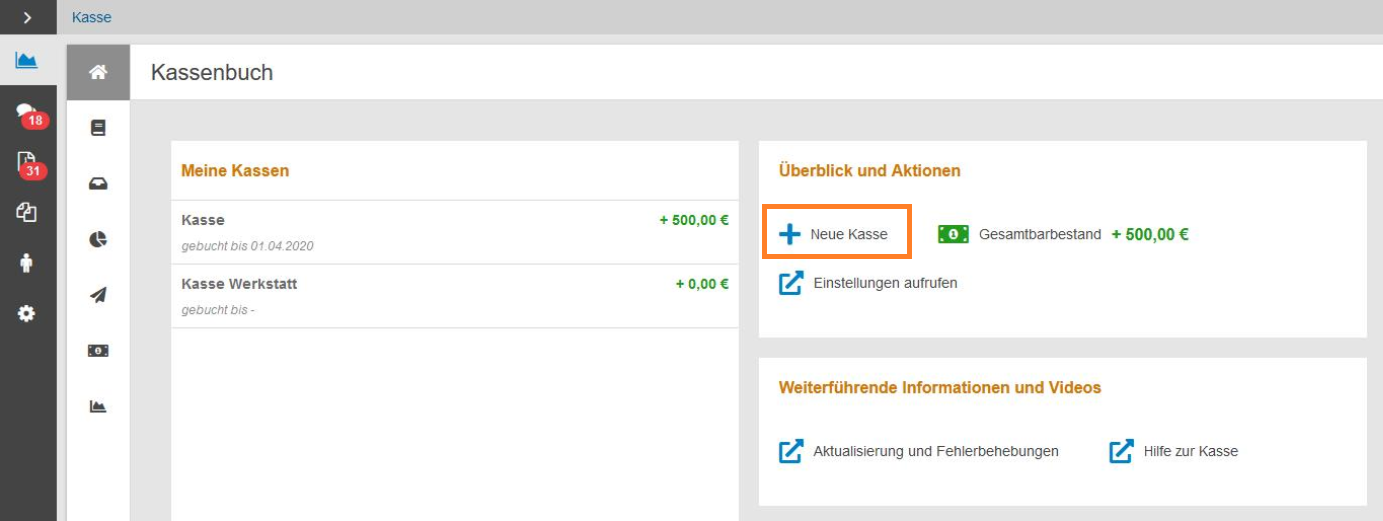Image resolution: width=1383 pixels, height=521 pixels.
Task: Select the Kasse entry with 500,00 €
Action: (455, 232)
